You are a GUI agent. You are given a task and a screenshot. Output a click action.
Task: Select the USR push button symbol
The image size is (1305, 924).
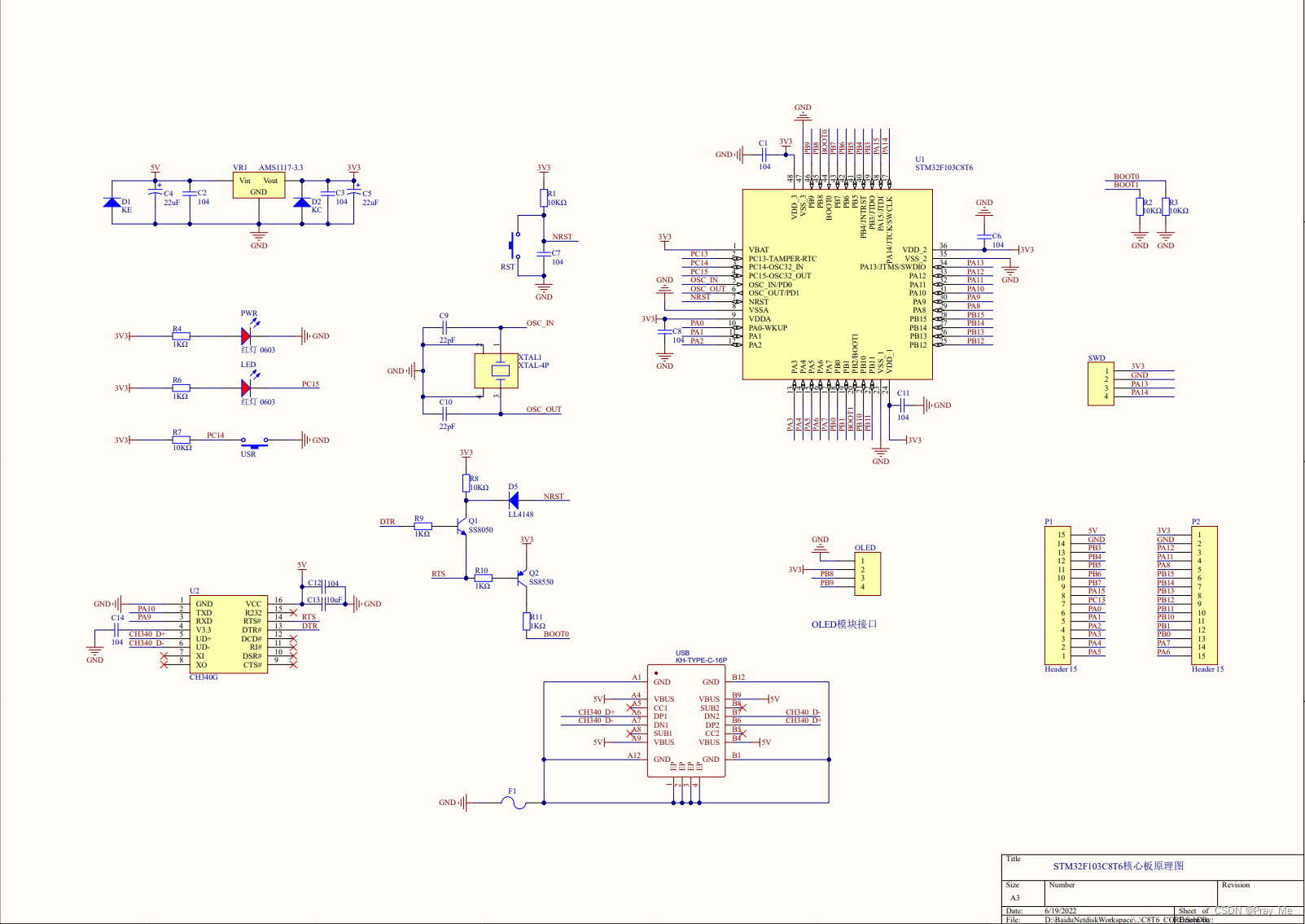[254, 442]
